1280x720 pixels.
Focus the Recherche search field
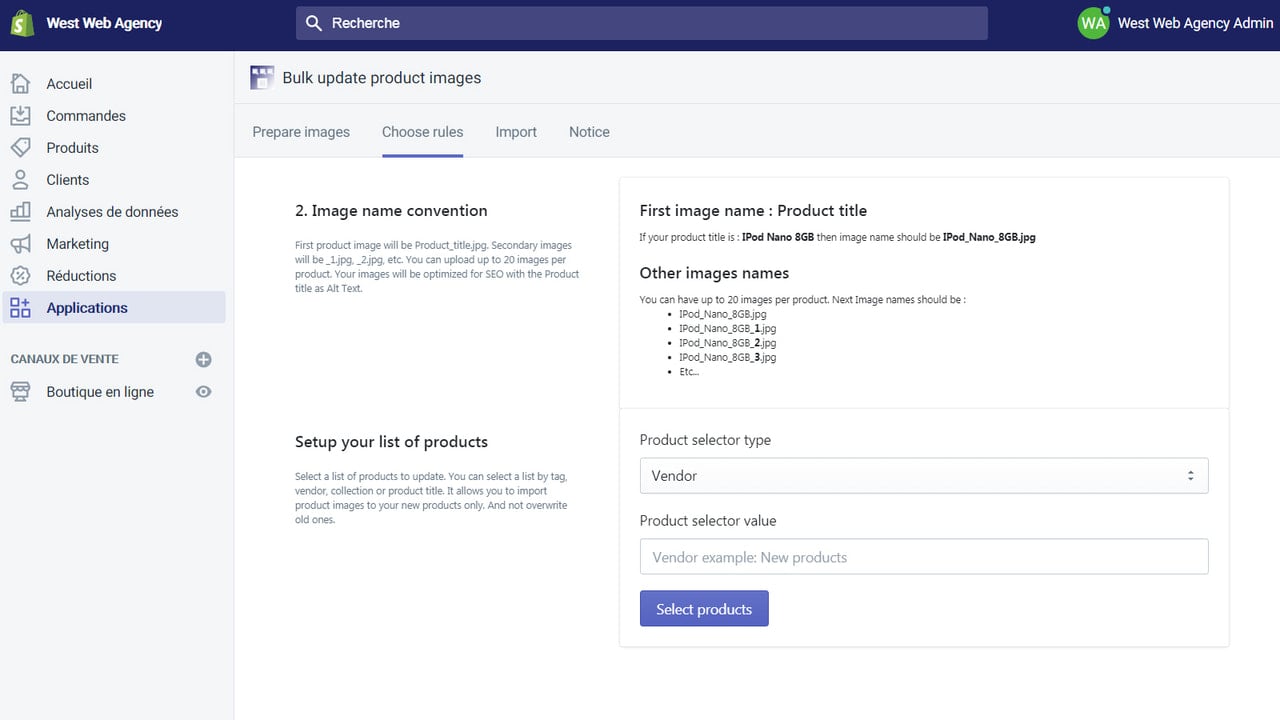[641, 23]
